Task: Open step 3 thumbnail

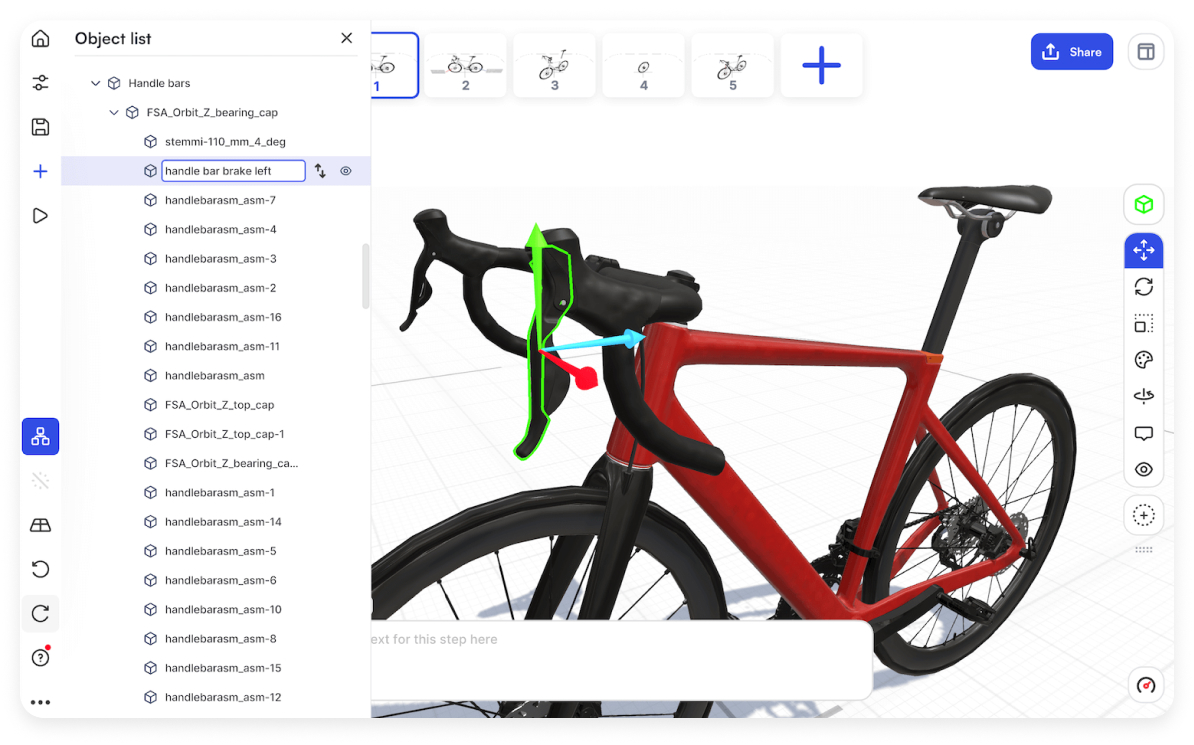Action: [x=554, y=66]
